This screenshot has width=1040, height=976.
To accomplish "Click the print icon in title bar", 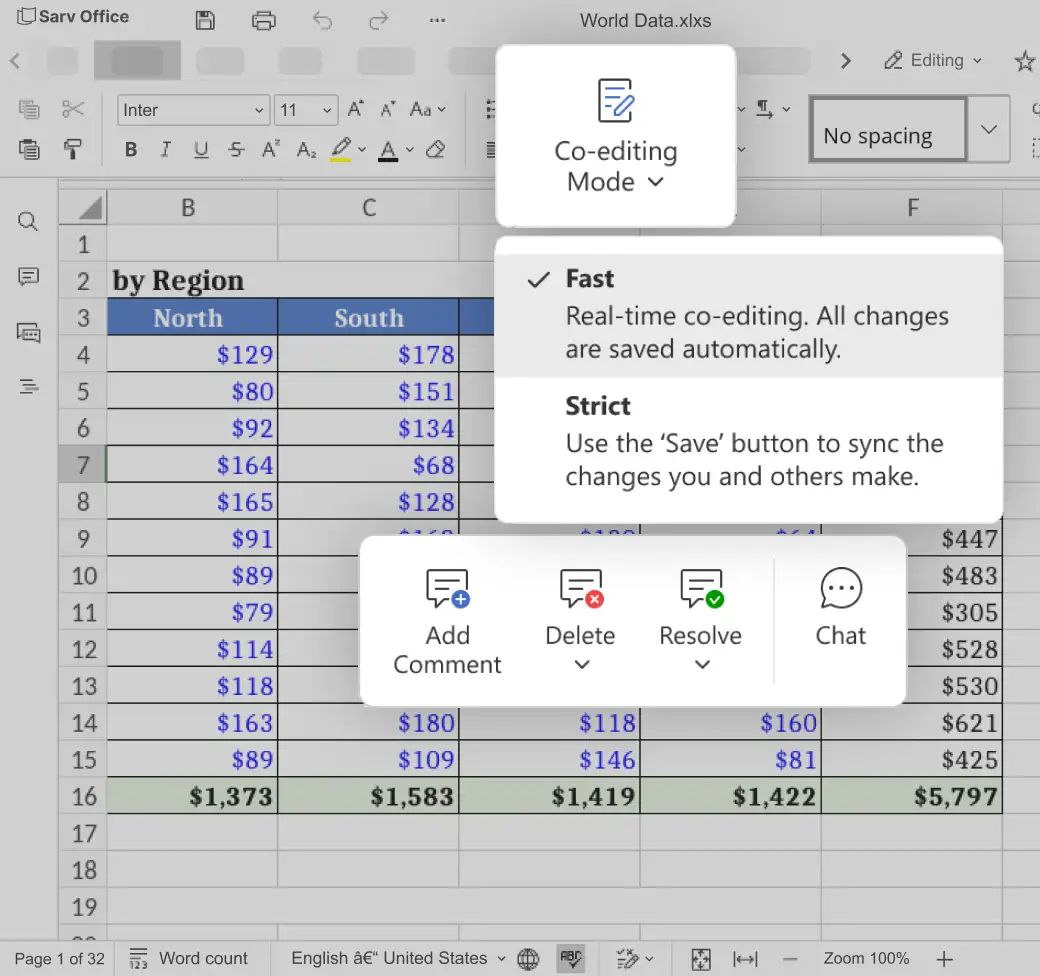I will pos(264,20).
